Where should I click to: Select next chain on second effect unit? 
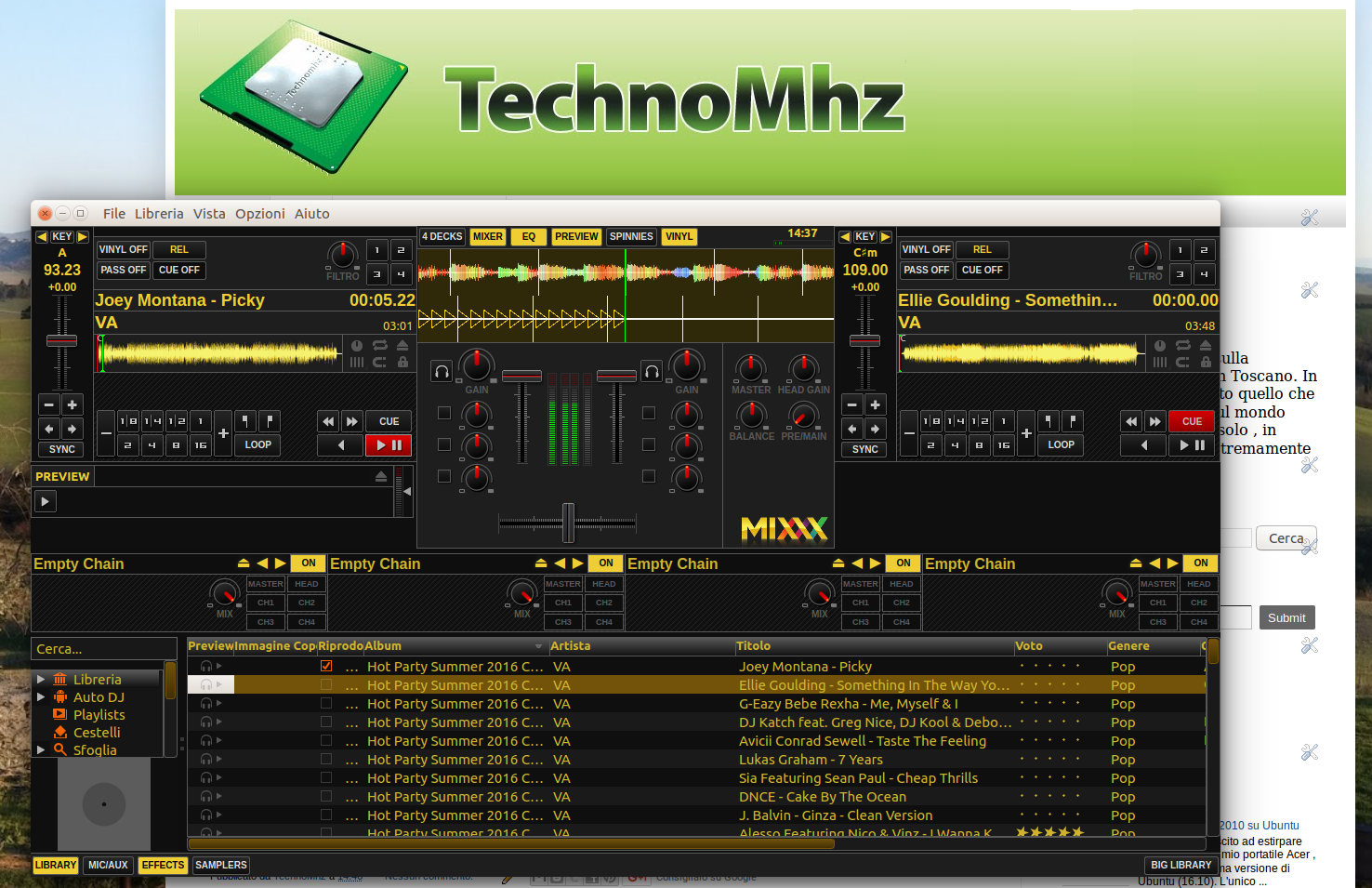pos(577,563)
